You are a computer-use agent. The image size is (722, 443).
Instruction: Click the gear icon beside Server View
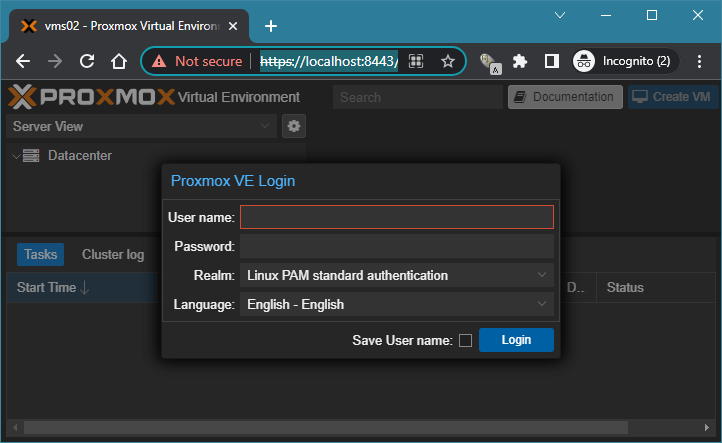(x=293, y=126)
